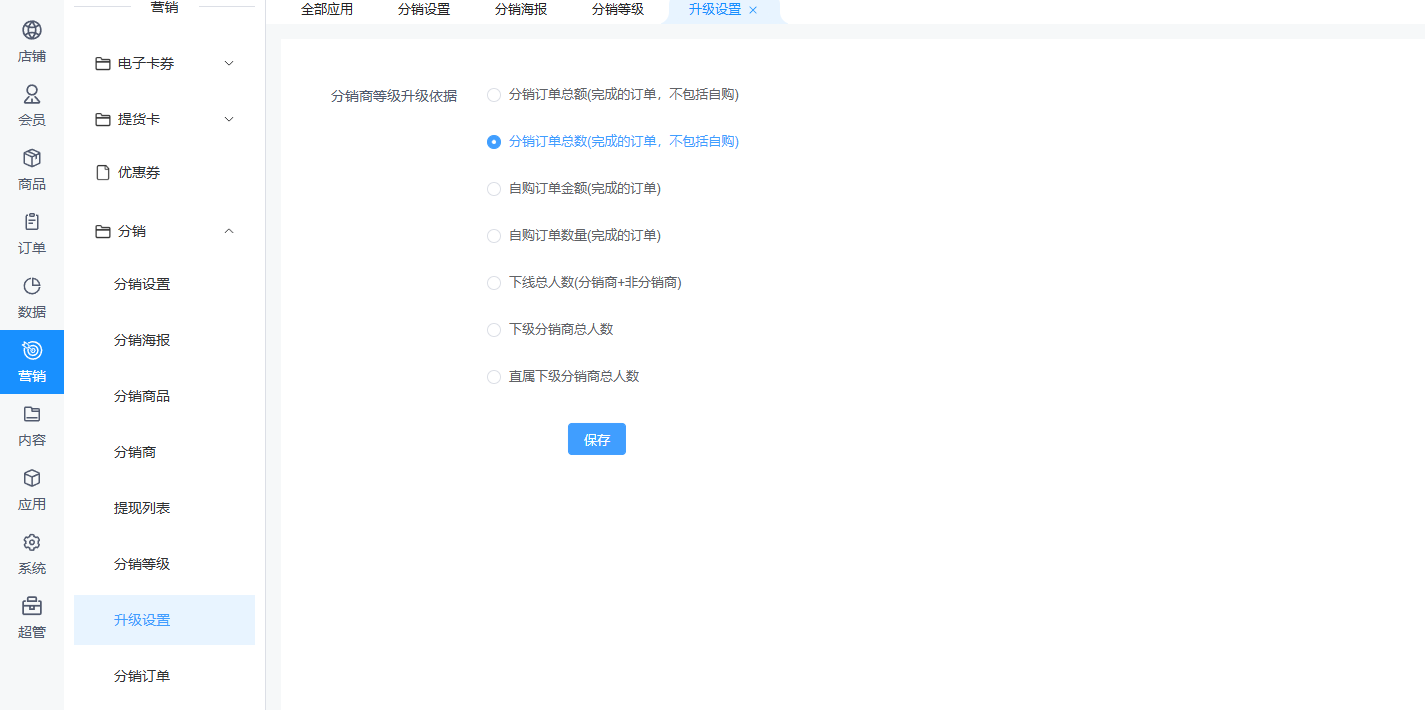Click the 保存 save button
The image size is (1425, 710).
[597, 439]
